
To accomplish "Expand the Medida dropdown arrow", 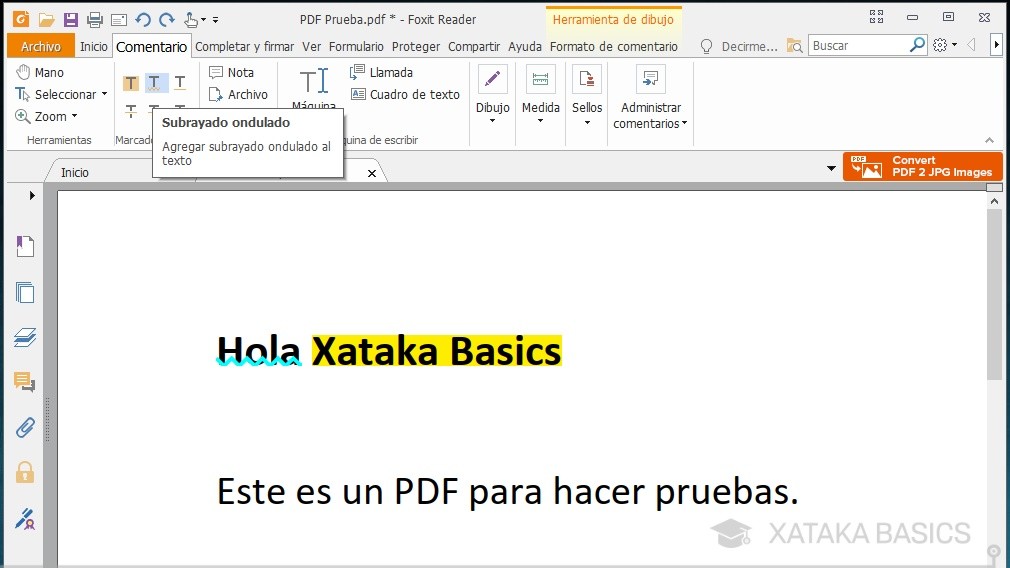I will (540, 120).
